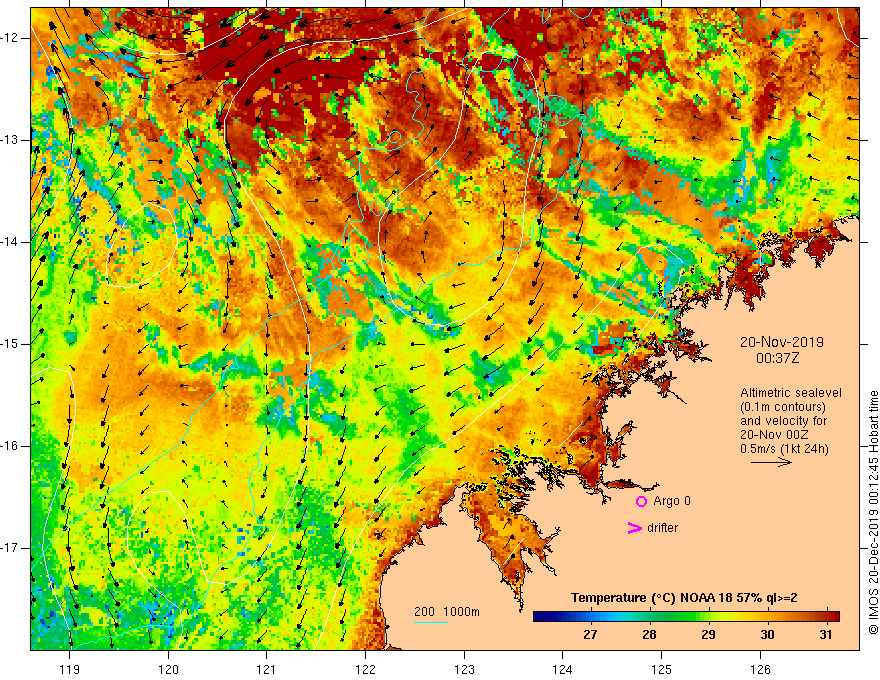Click the '0.5m/s (1kt 24h)' velocity label

pos(783,449)
